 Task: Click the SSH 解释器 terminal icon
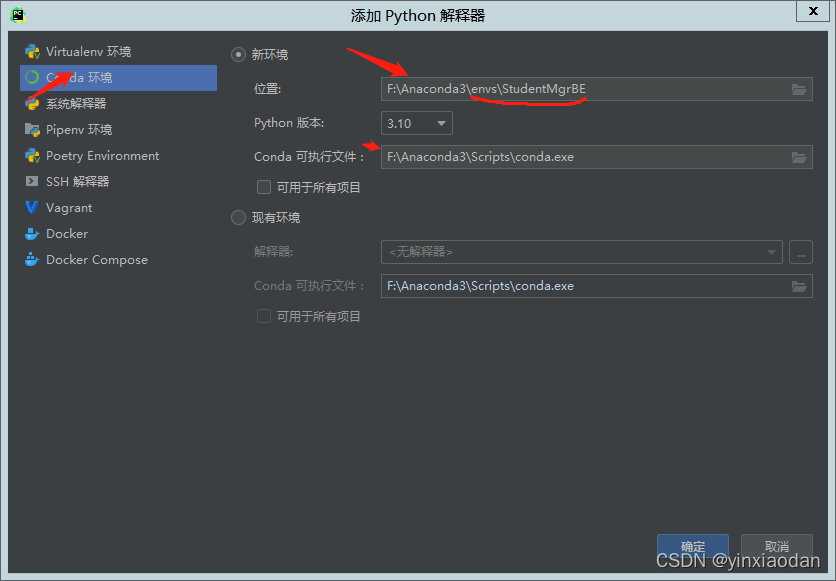32,181
